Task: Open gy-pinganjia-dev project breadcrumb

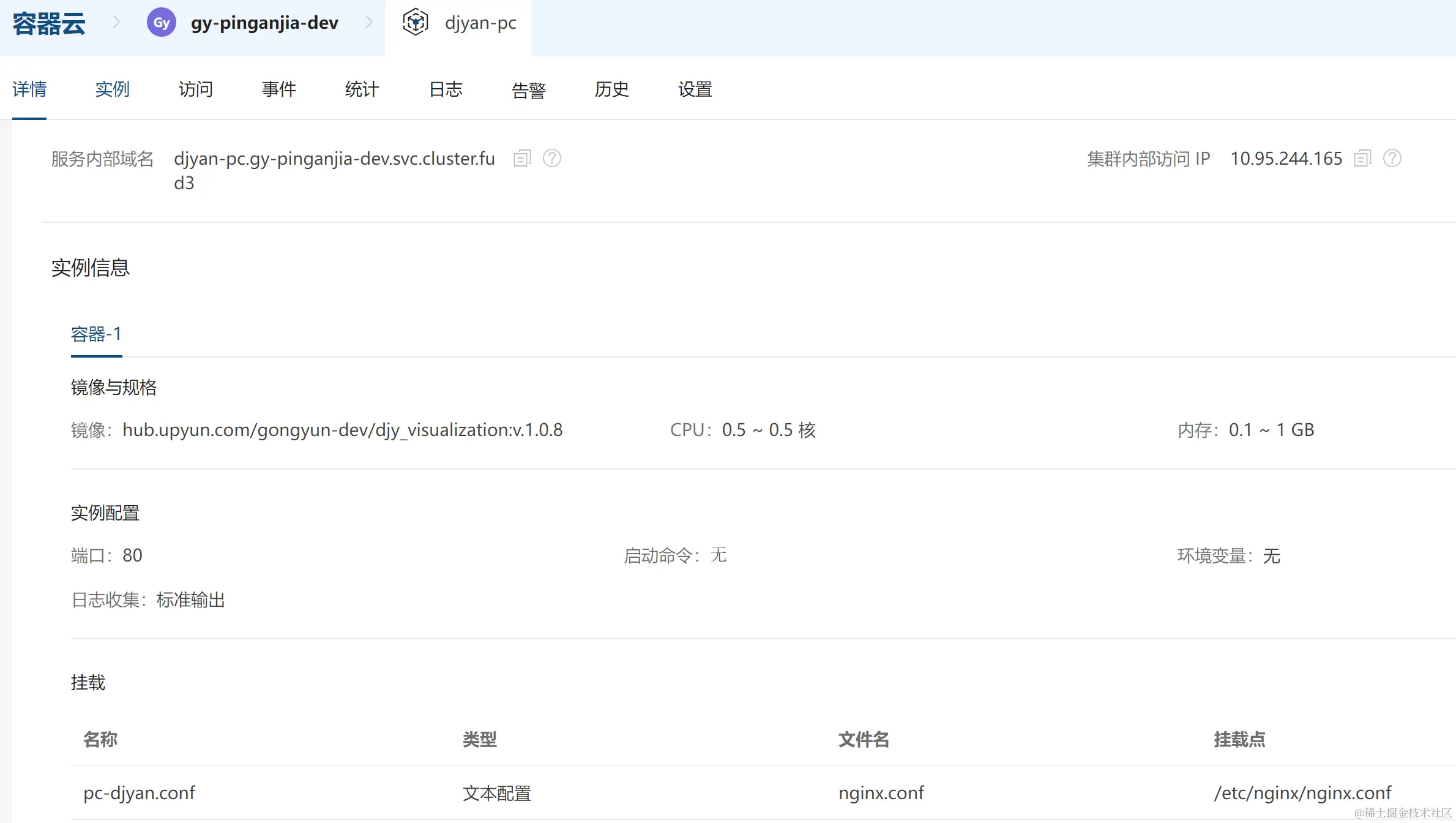Action: [x=264, y=23]
